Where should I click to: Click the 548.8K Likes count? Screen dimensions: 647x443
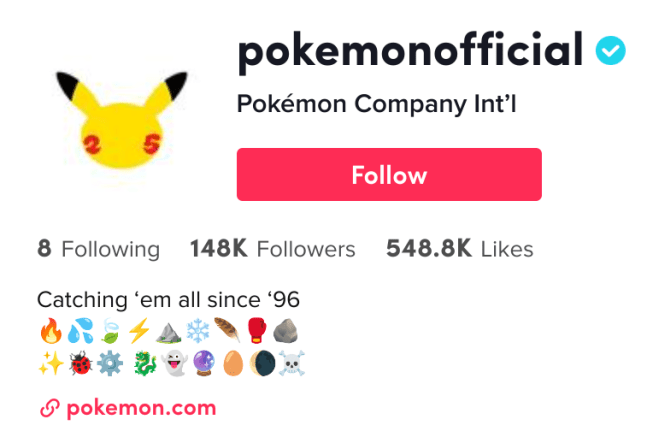click(x=459, y=249)
